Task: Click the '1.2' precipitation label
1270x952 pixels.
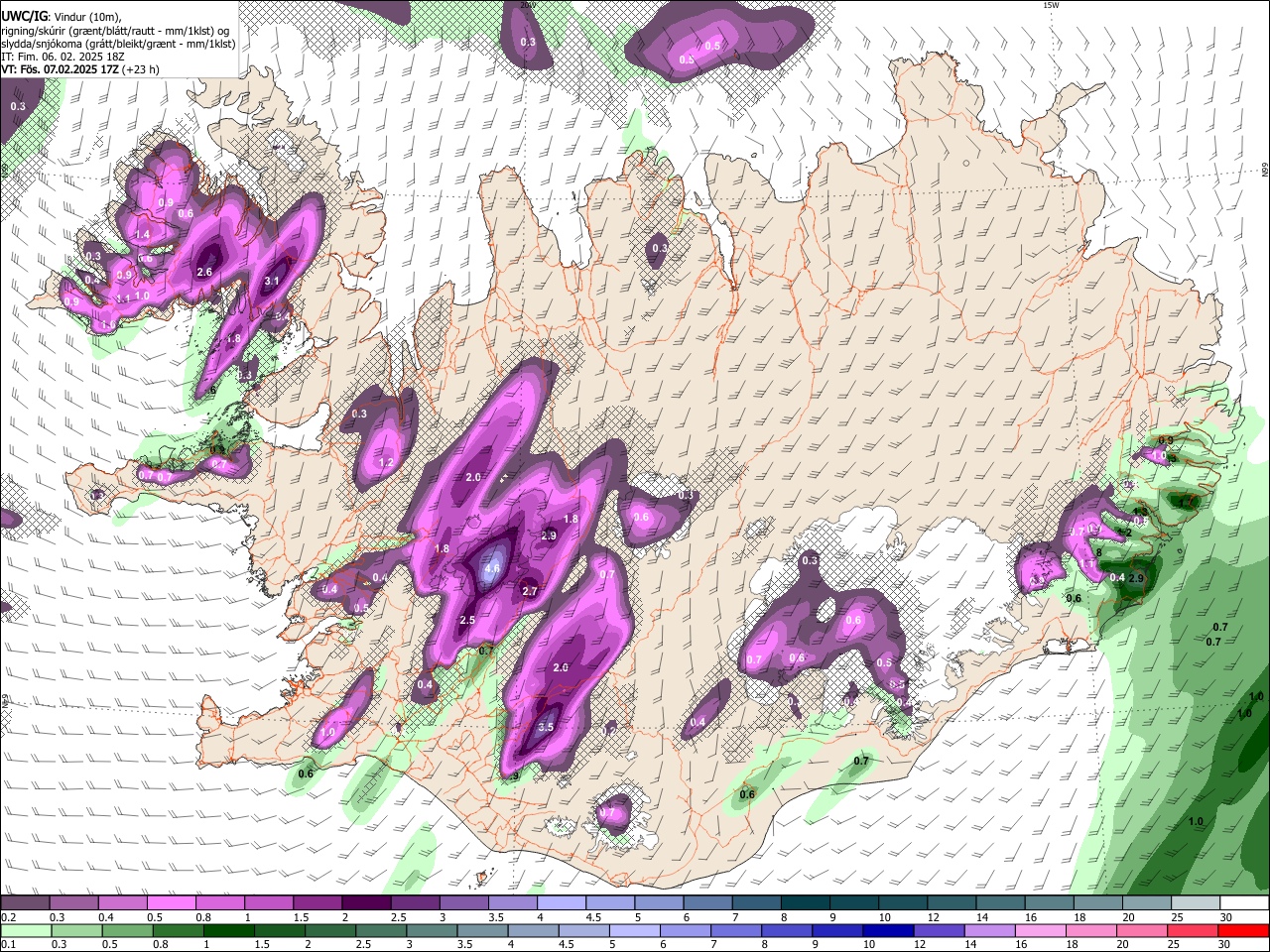Action: coord(387,463)
